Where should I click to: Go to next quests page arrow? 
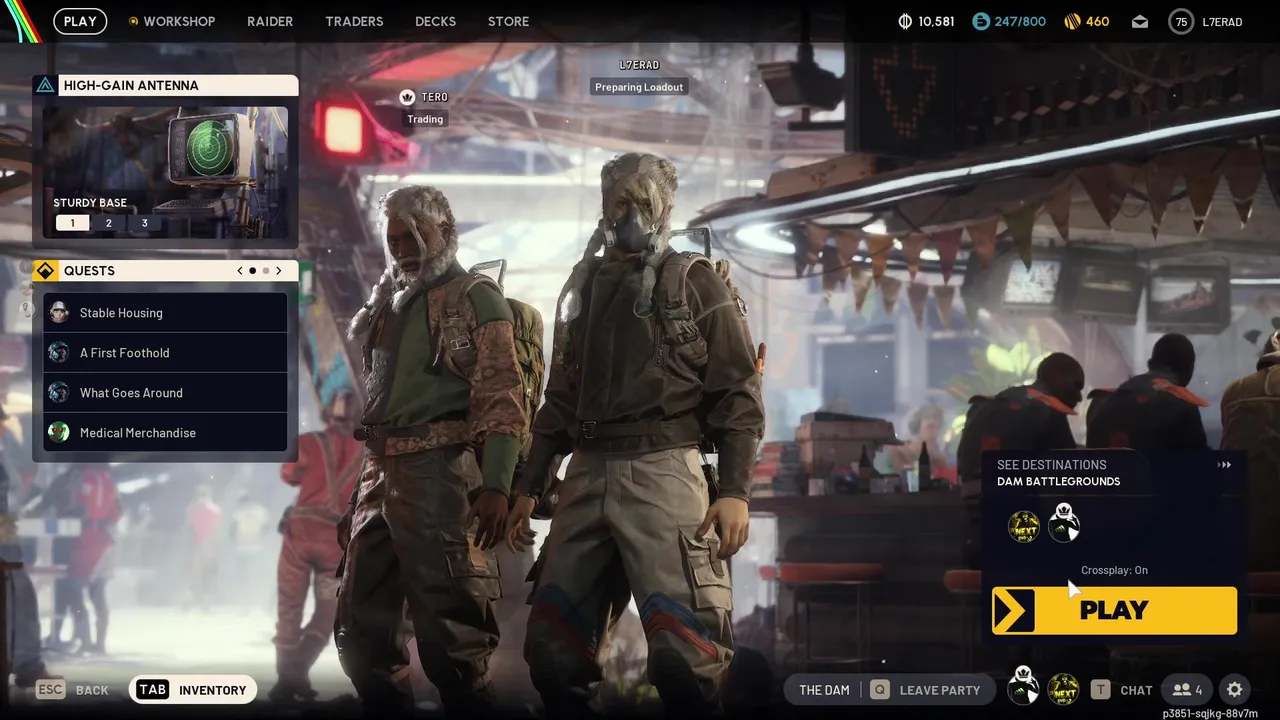pos(279,271)
